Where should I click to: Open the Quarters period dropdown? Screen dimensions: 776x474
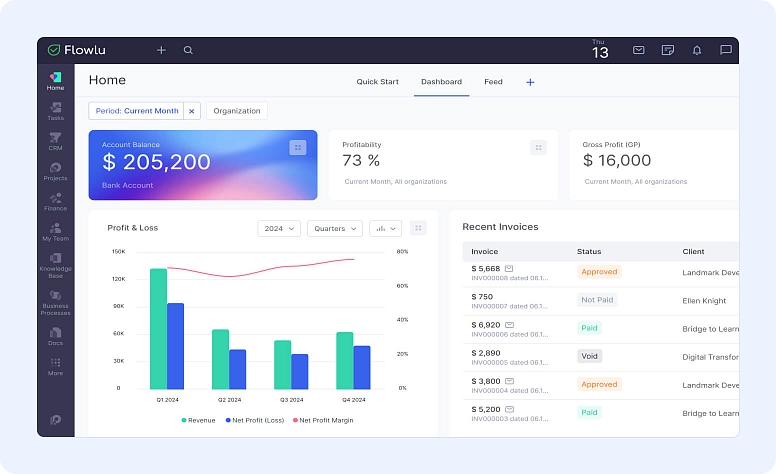tap(334, 228)
